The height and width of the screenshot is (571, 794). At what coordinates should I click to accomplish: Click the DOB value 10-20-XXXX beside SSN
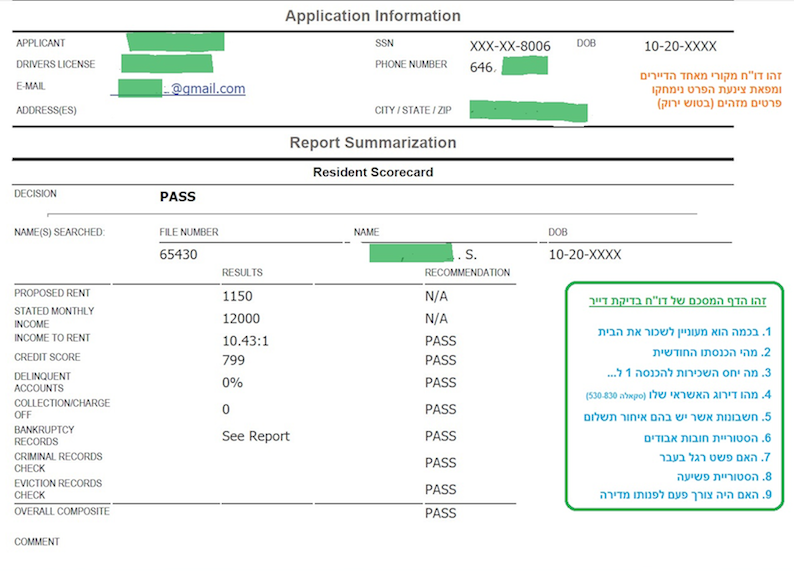click(x=680, y=47)
